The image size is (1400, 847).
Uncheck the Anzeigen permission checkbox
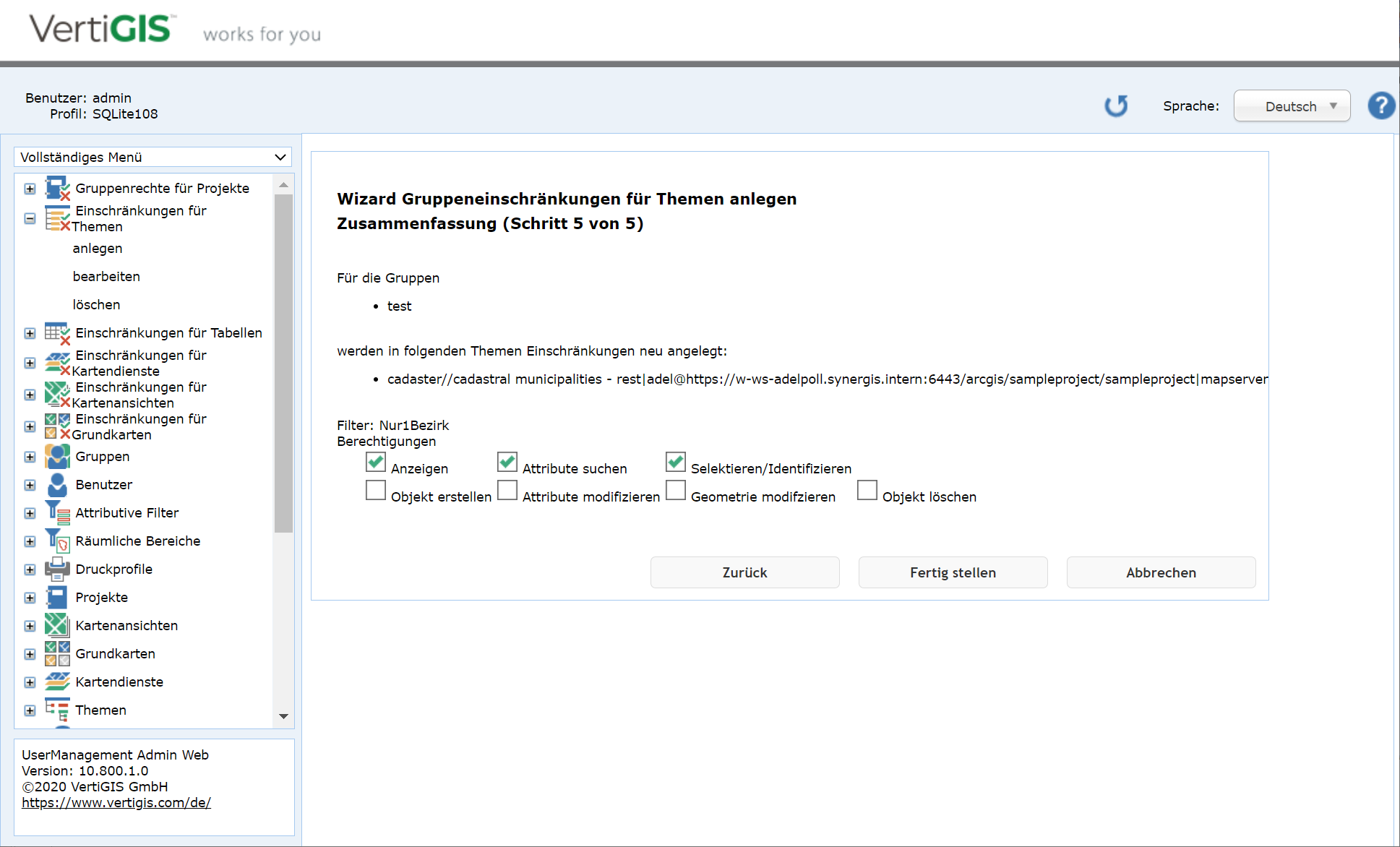pos(376,462)
